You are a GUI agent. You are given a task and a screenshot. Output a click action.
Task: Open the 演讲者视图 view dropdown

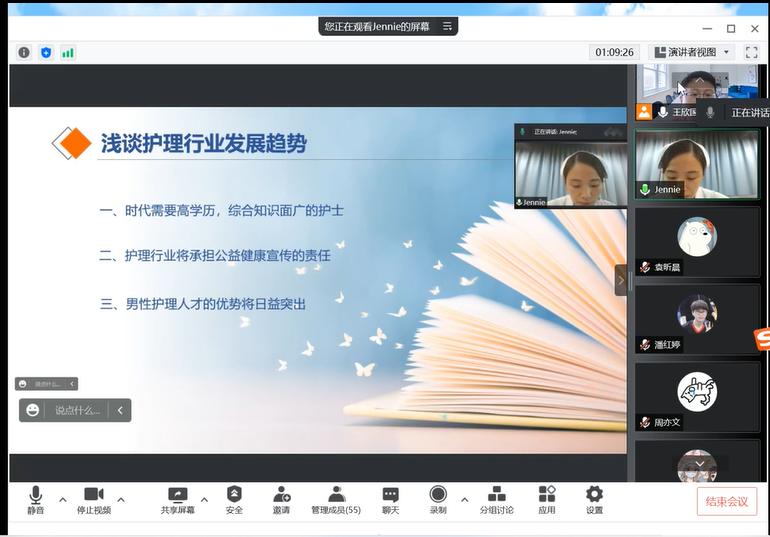[x=692, y=52]
